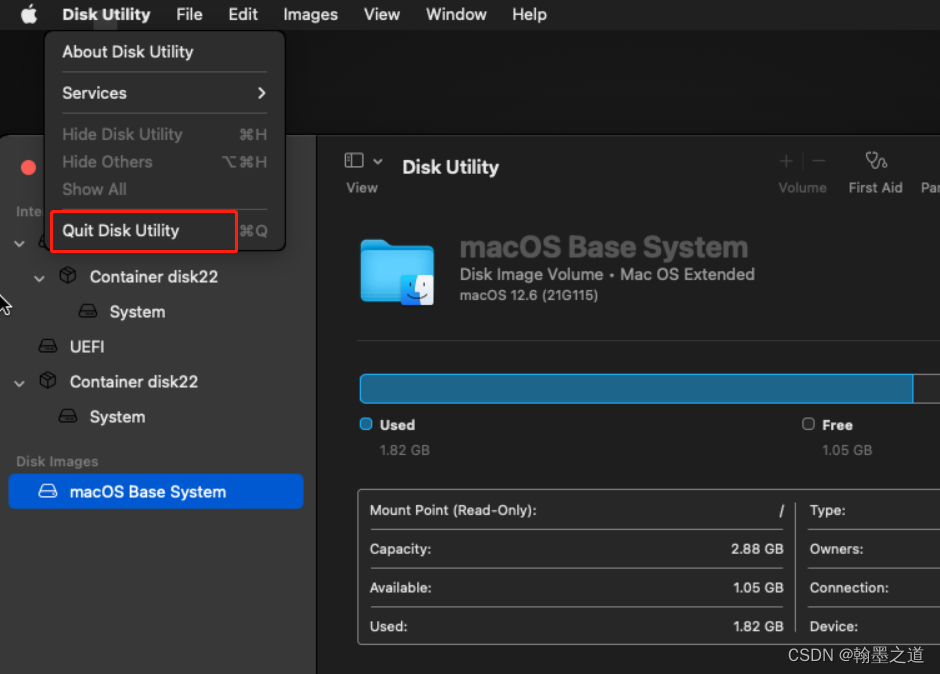Image resolution: width=940 pixels, height=674 pixels.
Task: Click the red close window button
Action: [28, 167]
